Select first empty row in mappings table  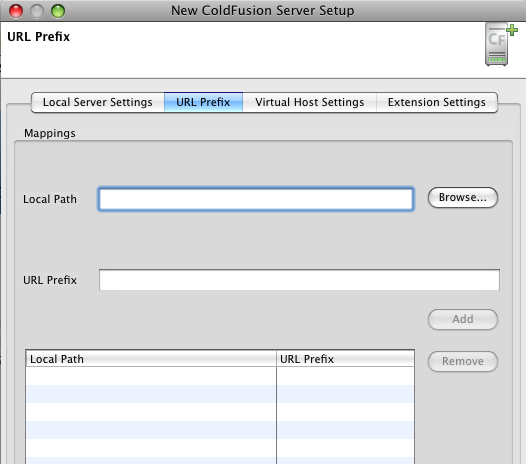[x=220, y=376]
